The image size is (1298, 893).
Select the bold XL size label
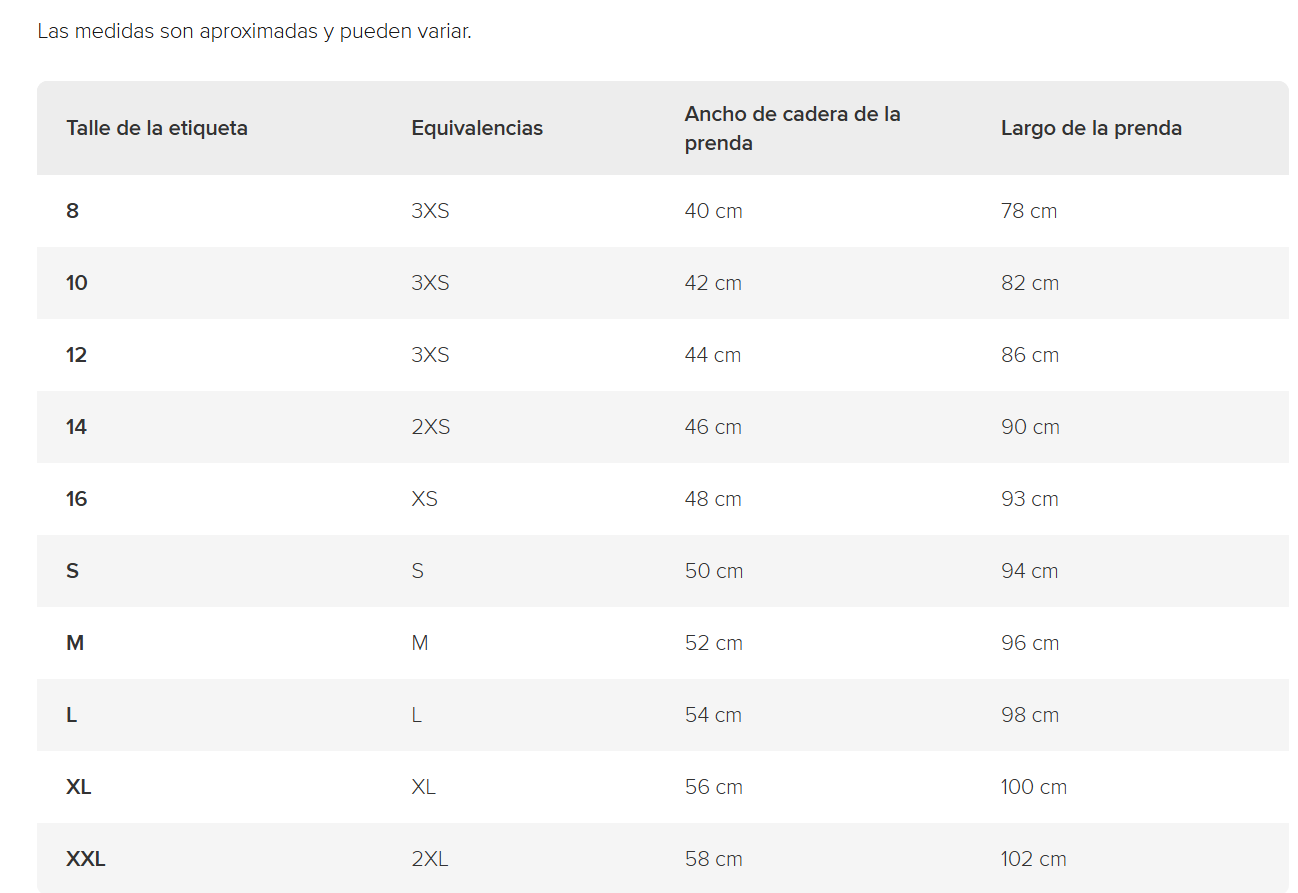coord(78,787)
